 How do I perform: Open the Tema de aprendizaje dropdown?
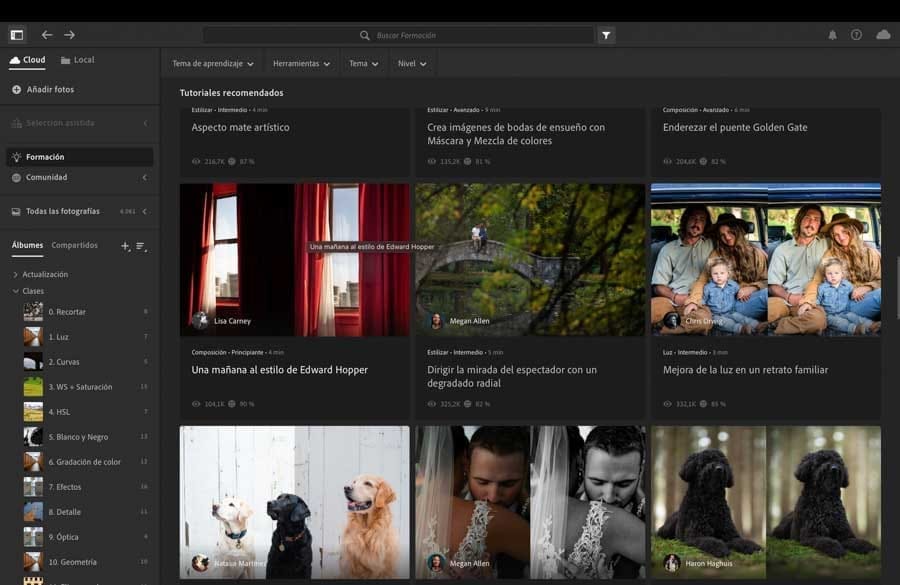tap(212, 63)
